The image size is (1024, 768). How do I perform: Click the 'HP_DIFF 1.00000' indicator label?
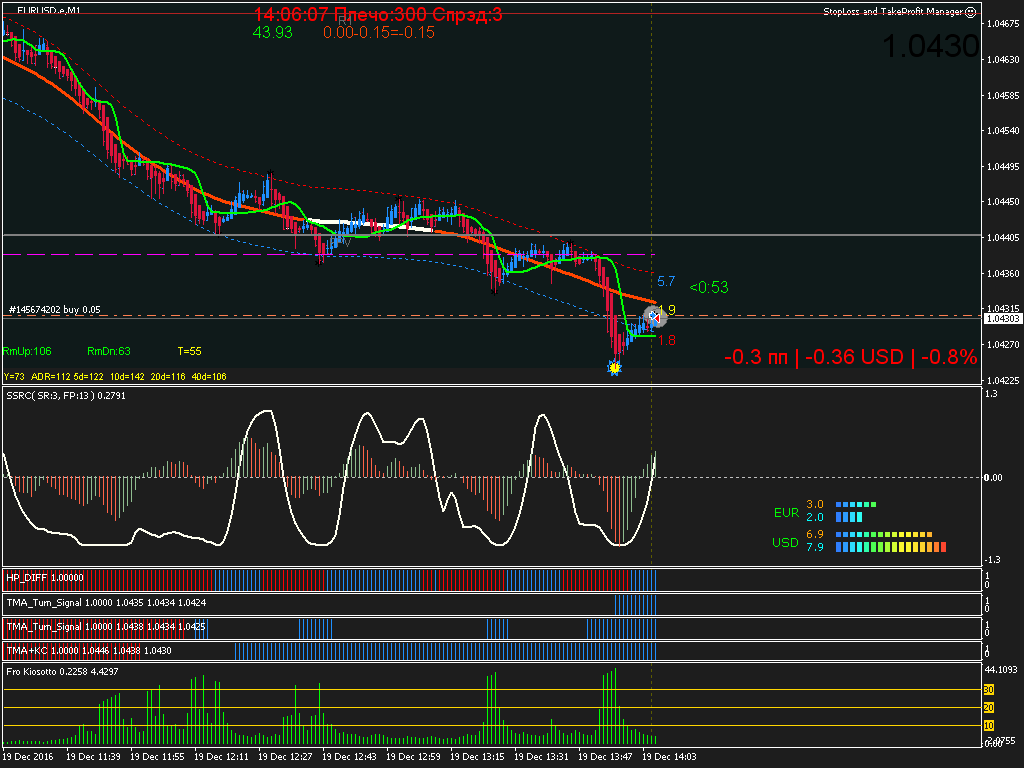pyautogui.click(x=45, y=578)
